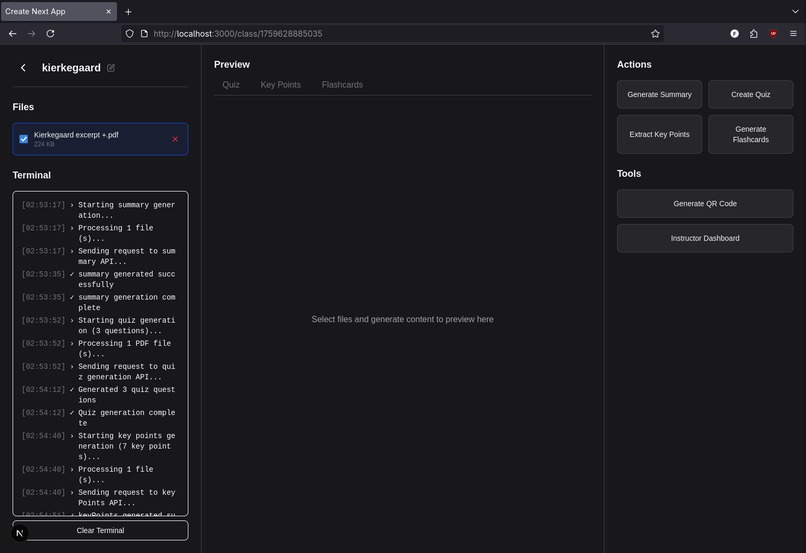The width and height of the screenshot is (806, 553).
Task: Open the browser hamburger menu
Action: pyautogui.click(x=793, y=33)
